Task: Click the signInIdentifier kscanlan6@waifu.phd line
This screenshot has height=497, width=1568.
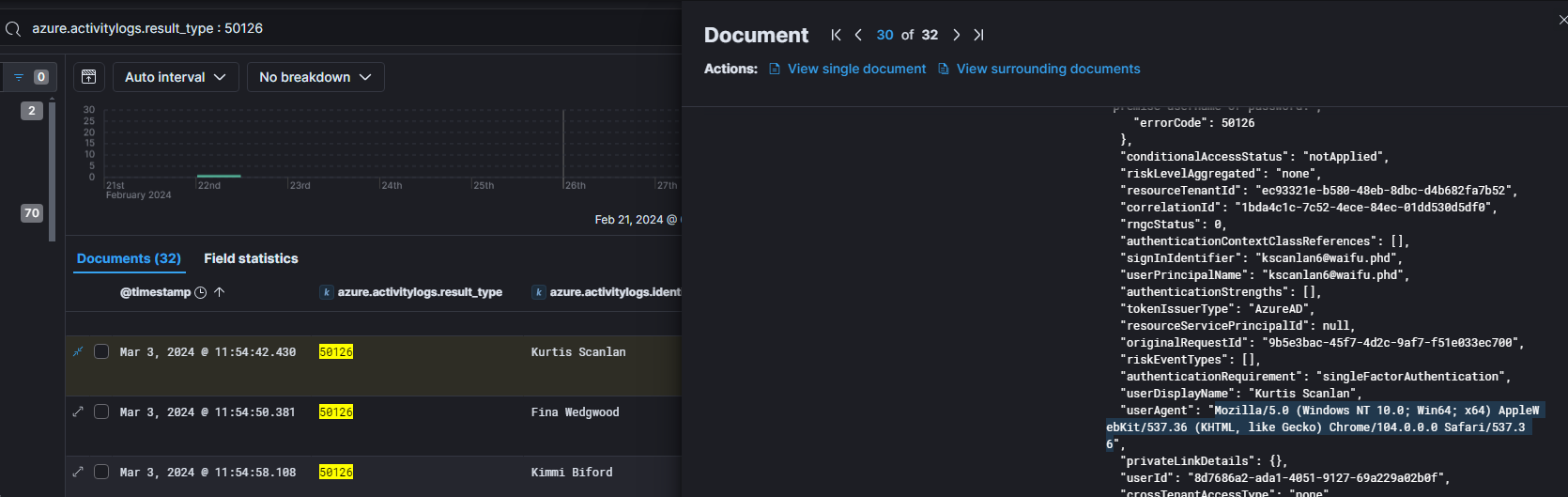Action: [x=1264, y=258]
